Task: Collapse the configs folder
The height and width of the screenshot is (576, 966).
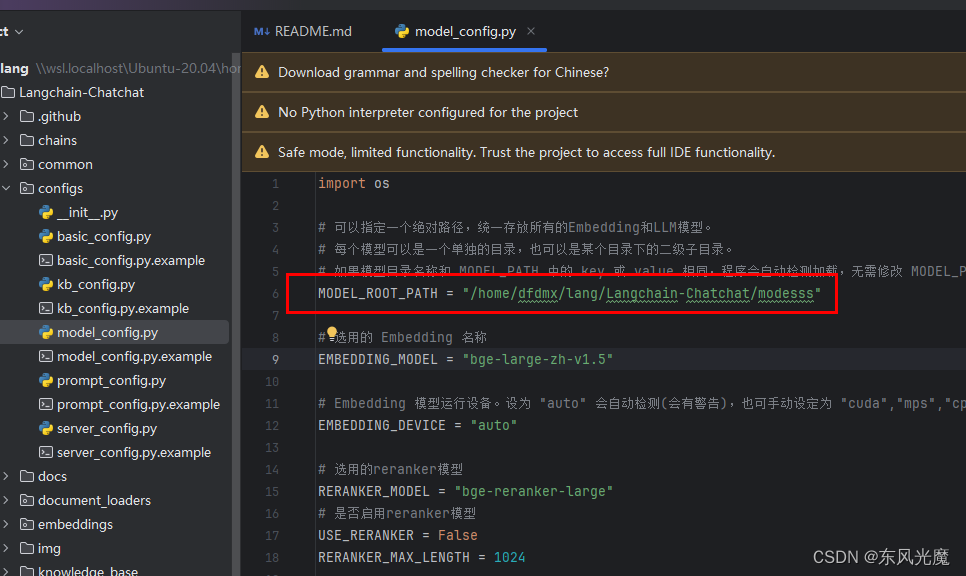Action: click(6, 188)
